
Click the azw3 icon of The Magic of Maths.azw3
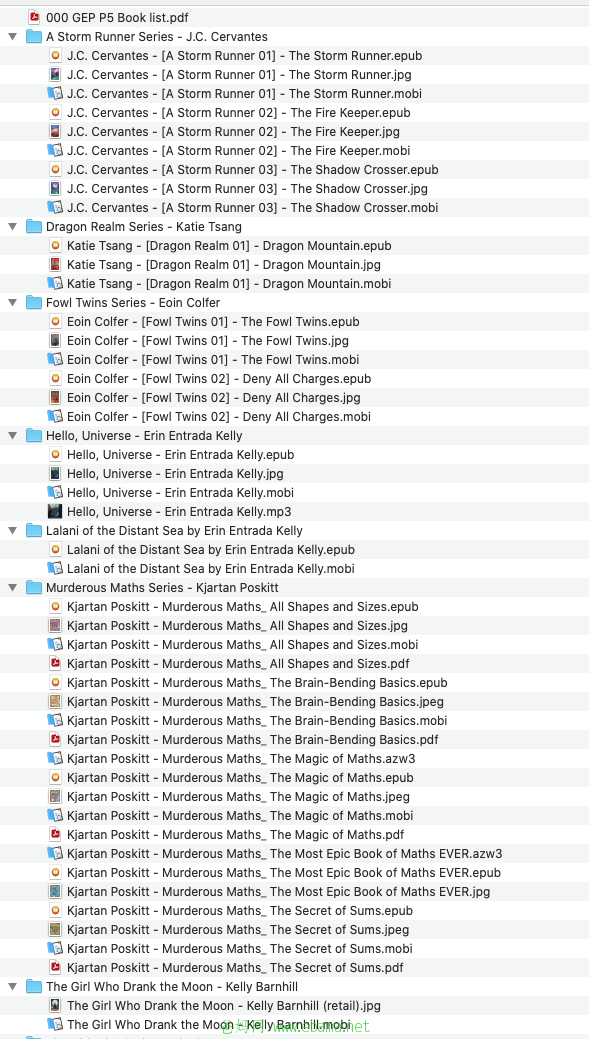point(55,759)
